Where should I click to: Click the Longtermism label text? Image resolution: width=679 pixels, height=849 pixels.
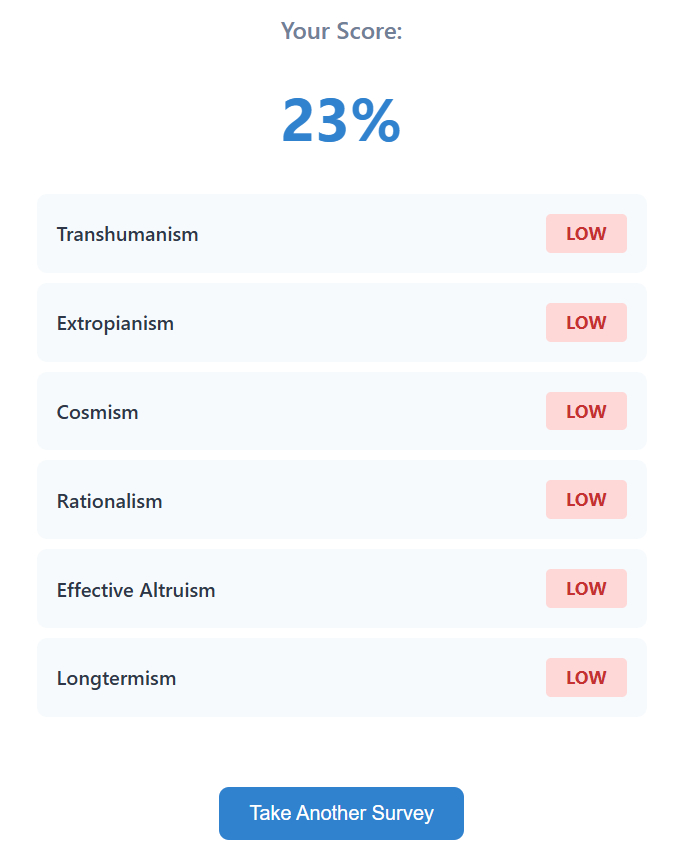(x=116, y=678)
